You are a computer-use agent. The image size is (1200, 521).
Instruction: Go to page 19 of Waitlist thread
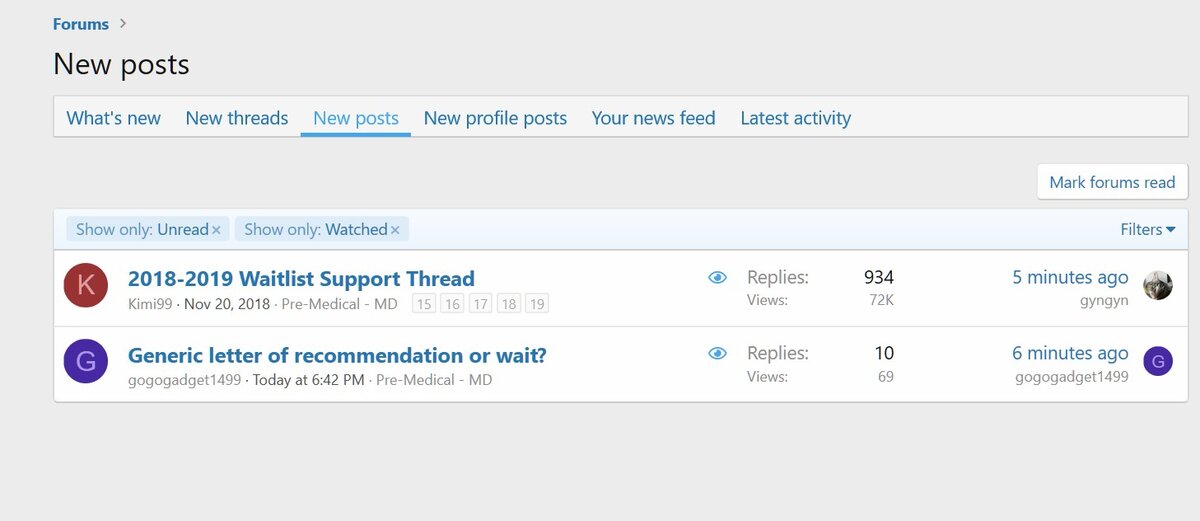click(537, 304)
